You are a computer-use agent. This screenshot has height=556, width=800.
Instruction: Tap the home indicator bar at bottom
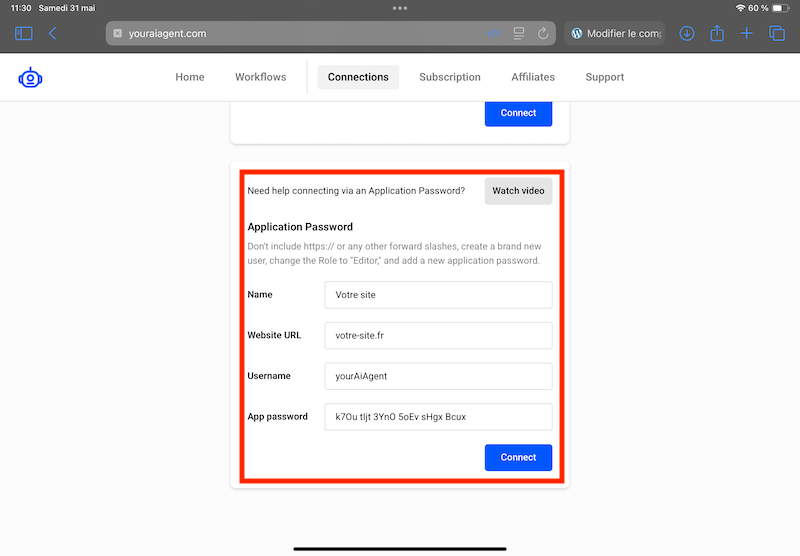(400, 549)
